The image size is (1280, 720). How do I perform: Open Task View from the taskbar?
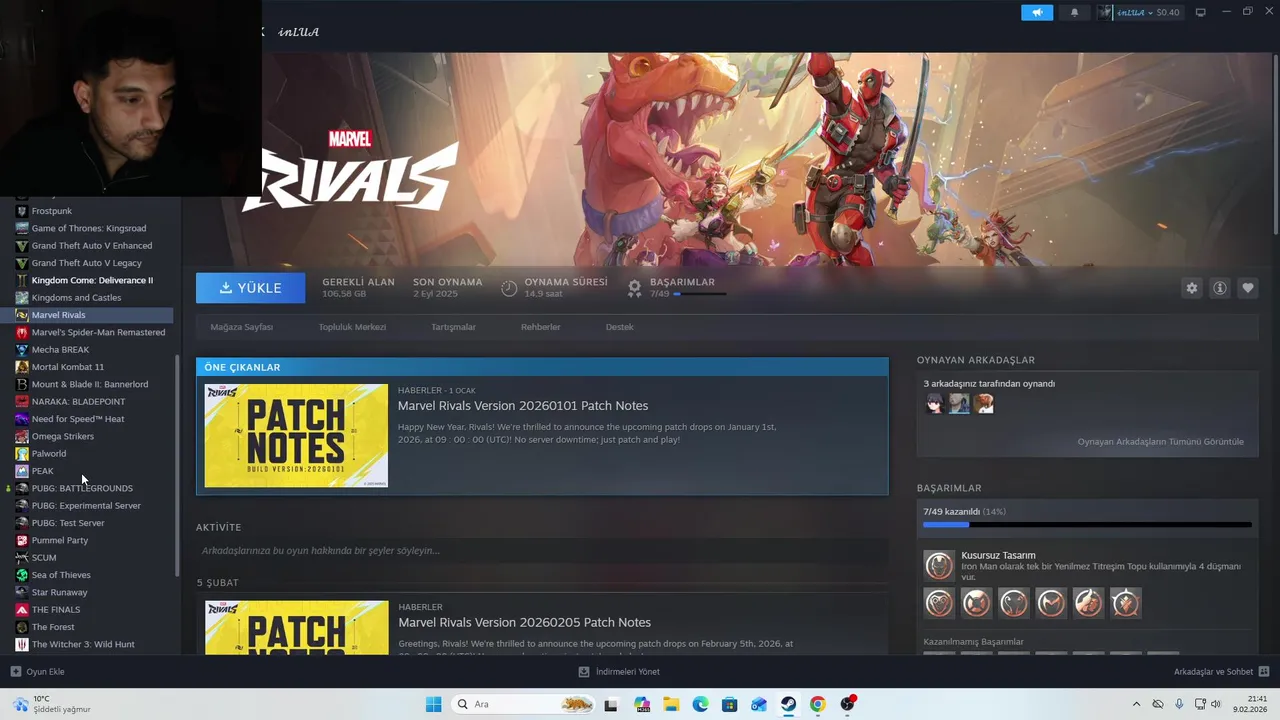pyautogui.click(x=611, y=704)
